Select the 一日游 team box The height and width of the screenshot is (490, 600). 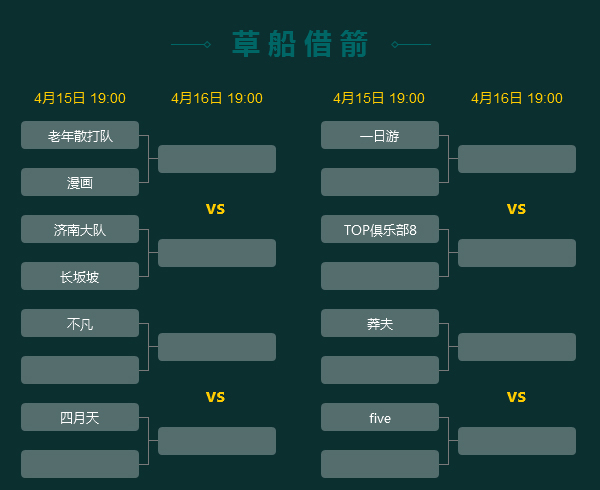point(380,135)
